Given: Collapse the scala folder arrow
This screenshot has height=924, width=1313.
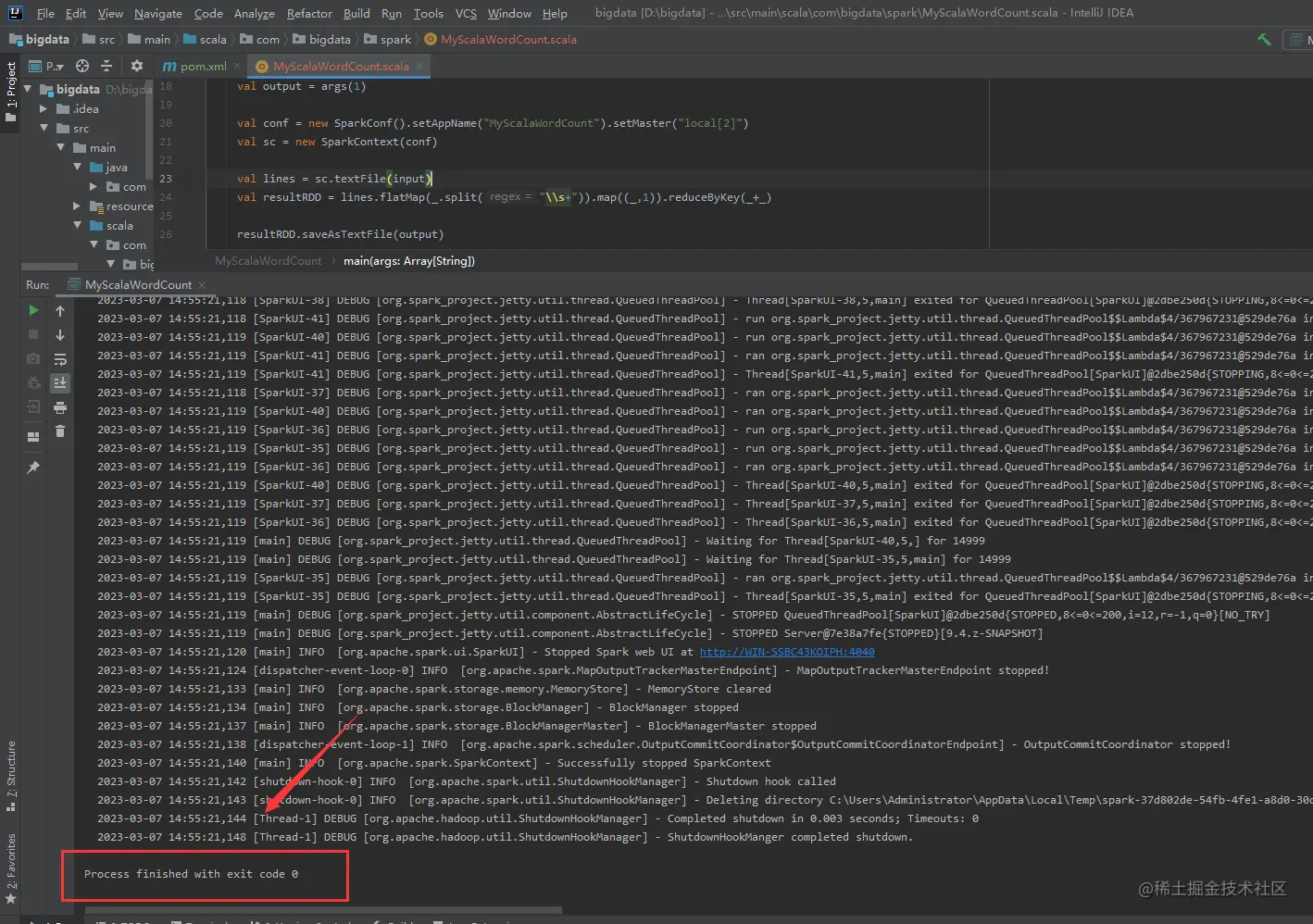Looking at the screenshot, I should (78, 226).
